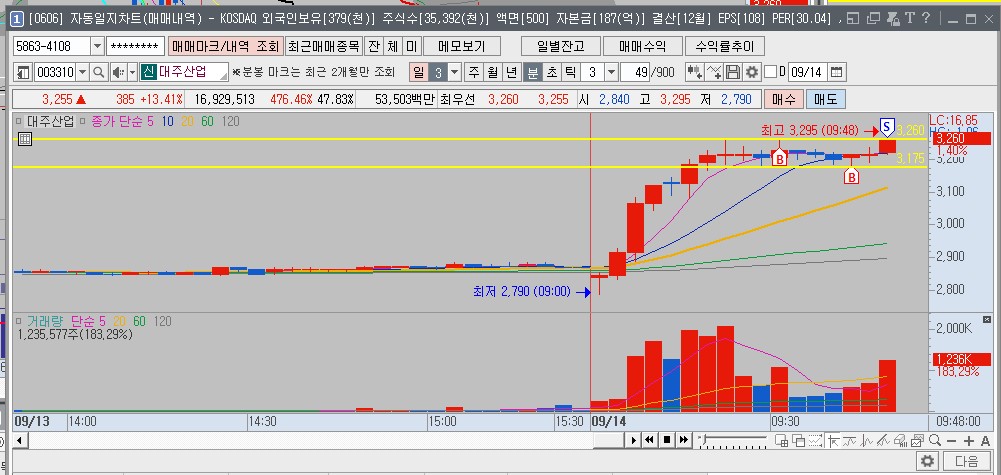1001x475 pixels.
Task: Click the stock search magnifier icon
Action: tap(98, 72)
